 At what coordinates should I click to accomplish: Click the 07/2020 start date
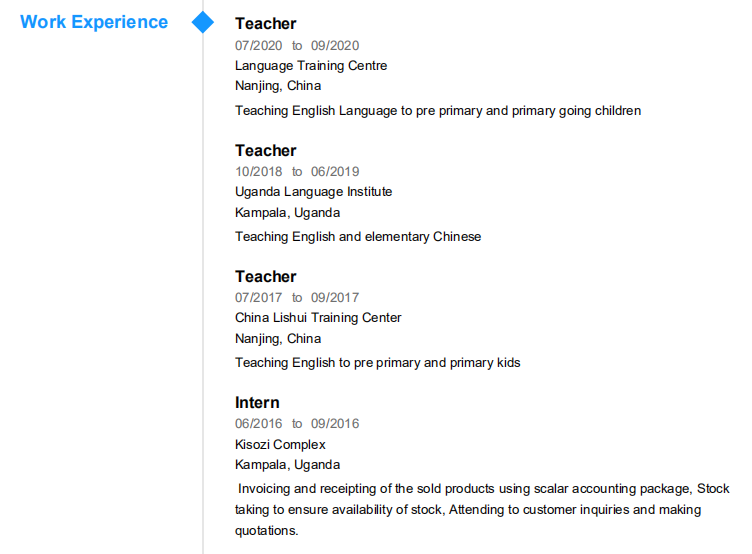(258, 45)
